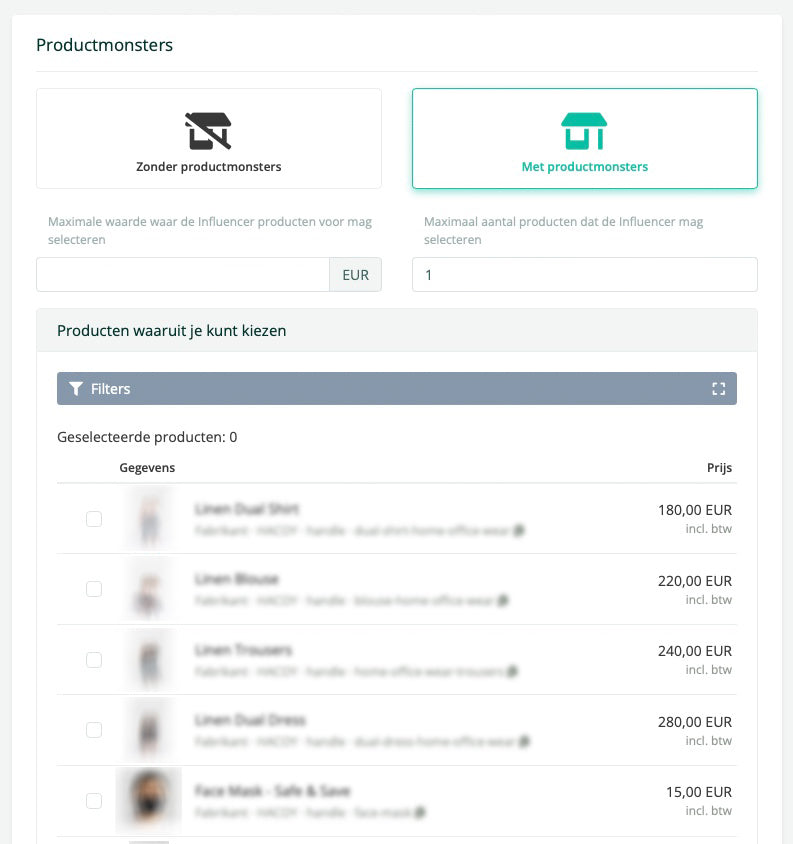Check the Linen Blouse product checkbox
Screen dimensions: 793x844
pos(94,589)
